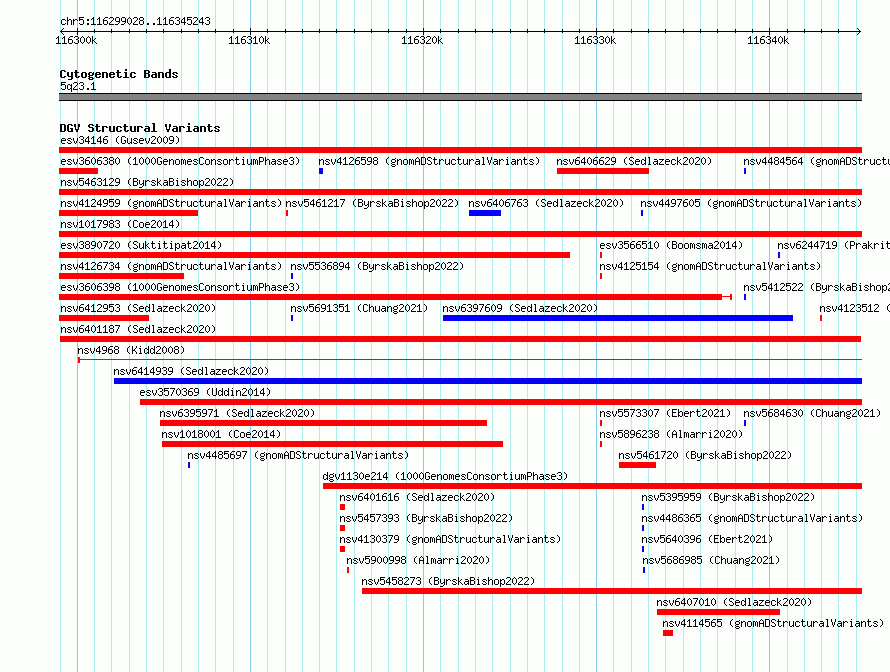Screen dimensions: 890x672
Task: Click the nsv6244719 variant label
Action: coord(833,245)
